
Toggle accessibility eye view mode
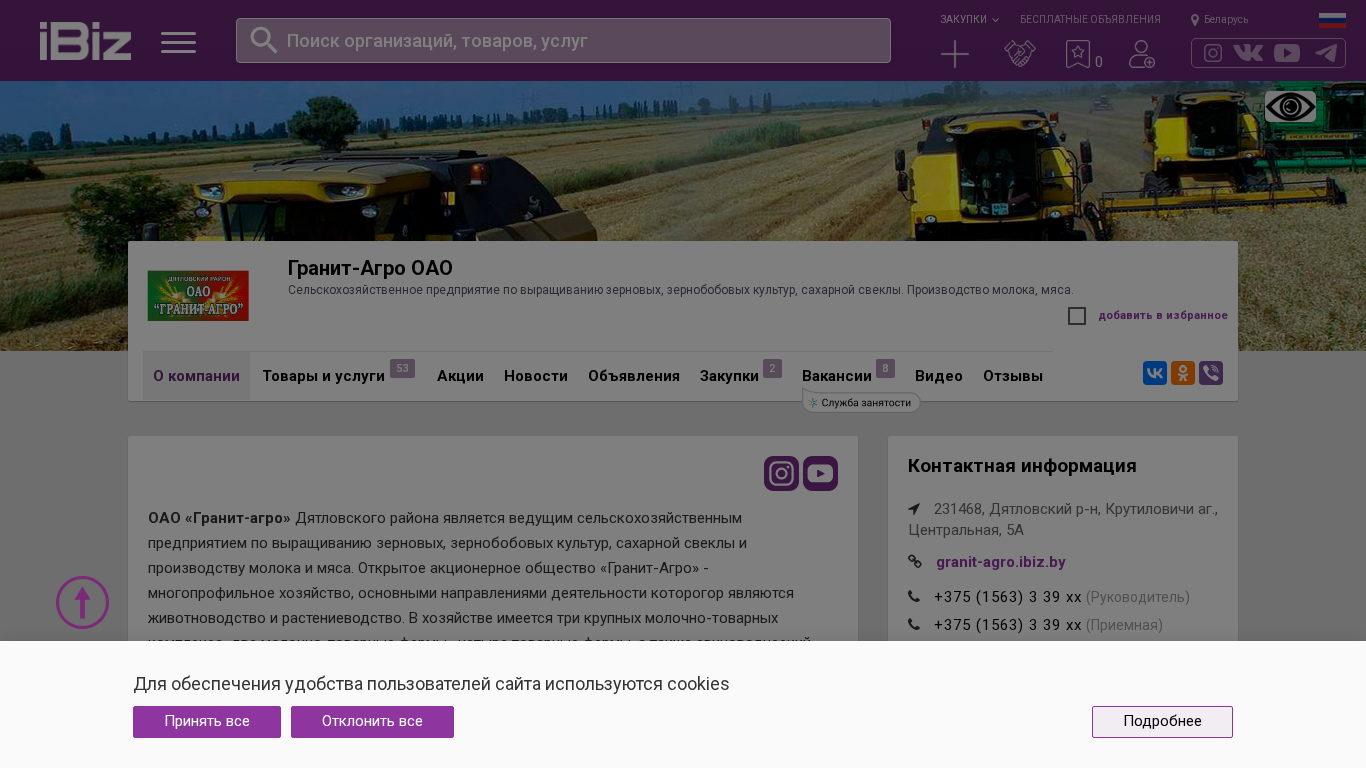coord(1290,107)
